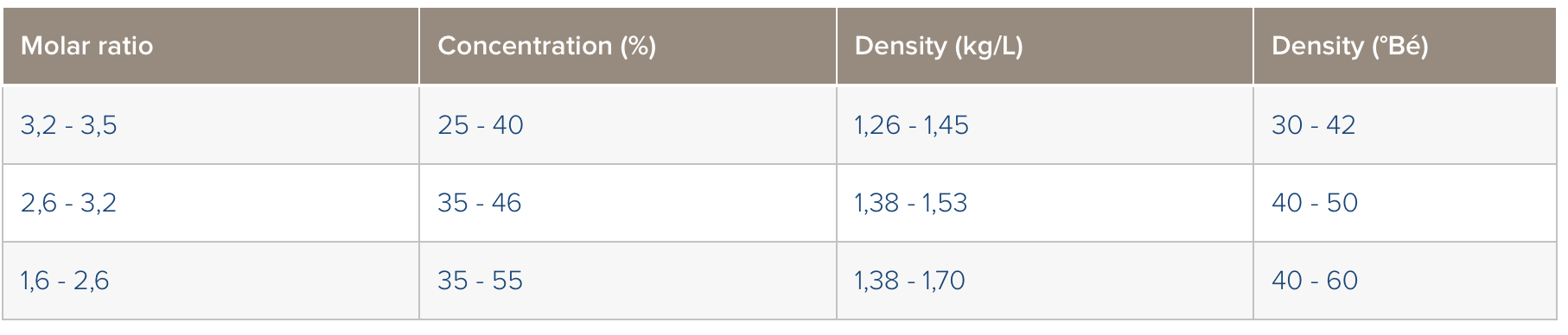Select the 1,38 - 1,70 density cell
Image resolution: width=1568 pixels, height=335 pixels.
point(1044,281)
